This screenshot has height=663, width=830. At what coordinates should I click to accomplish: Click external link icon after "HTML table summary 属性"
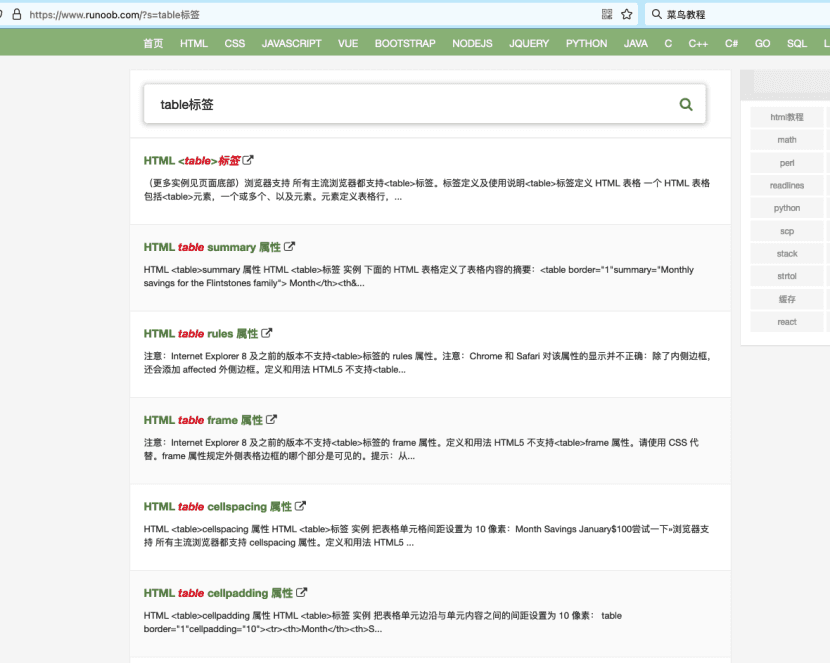(x=289, y=246)
